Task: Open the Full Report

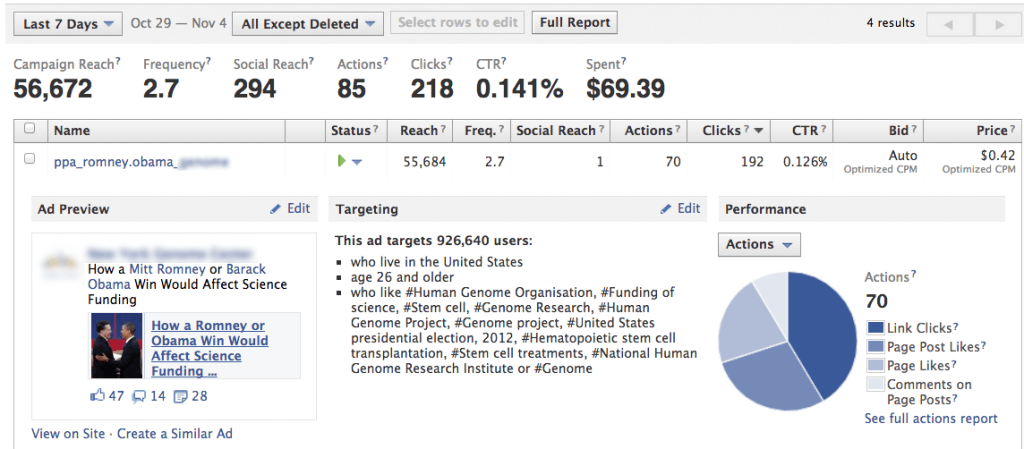Action: point(575,22)
